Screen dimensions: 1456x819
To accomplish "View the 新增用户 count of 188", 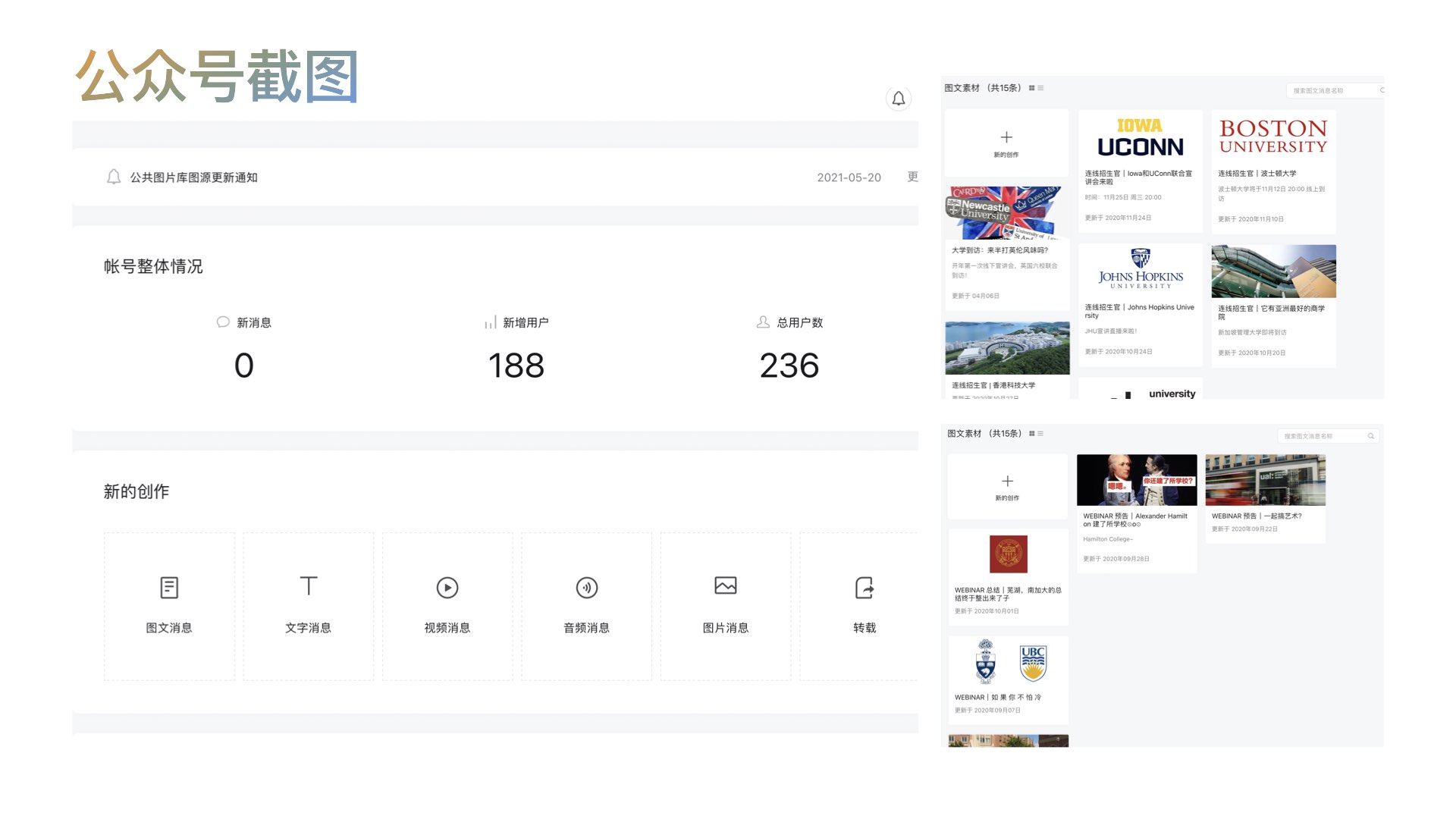I will [516, 366].
